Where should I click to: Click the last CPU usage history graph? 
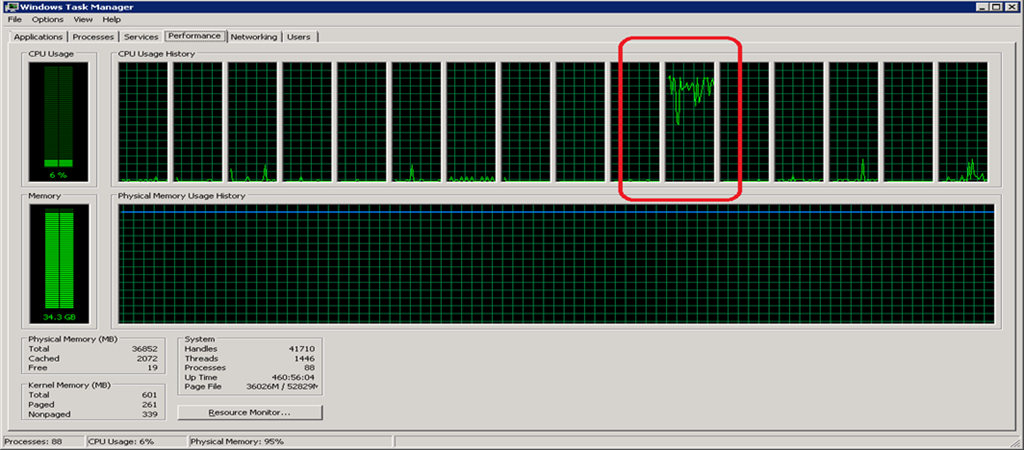point(963,122)
